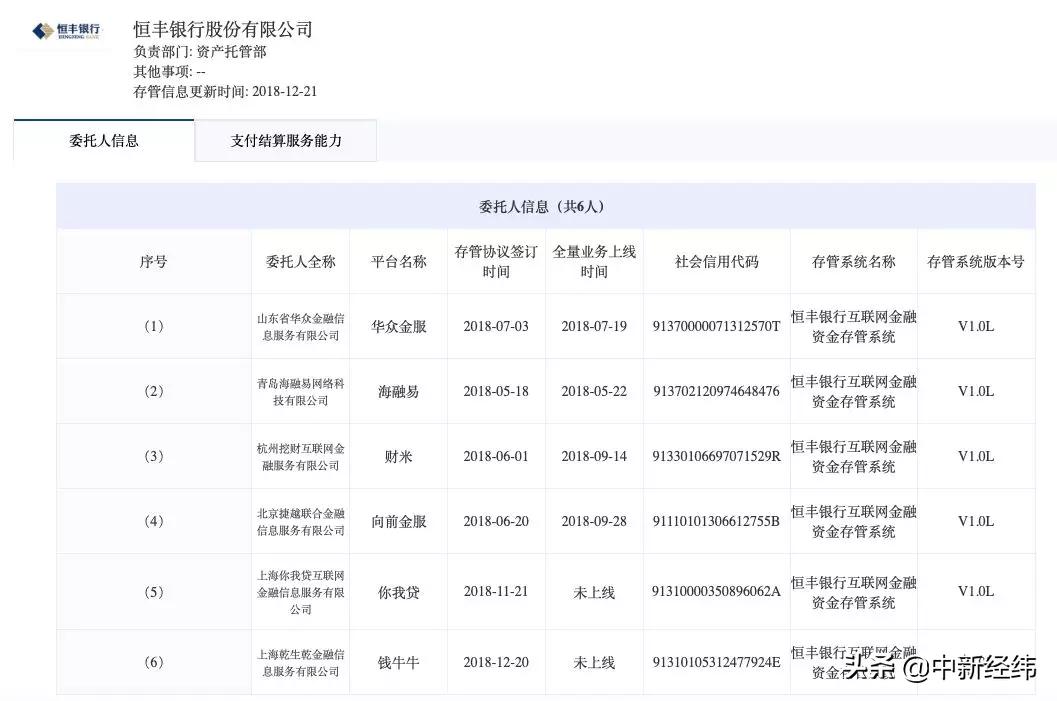Click the 社会信用代码 column header
Image resolution: width=1057 pixels, height=701 pixels.
pyautogui.click(x=717, y=262)
